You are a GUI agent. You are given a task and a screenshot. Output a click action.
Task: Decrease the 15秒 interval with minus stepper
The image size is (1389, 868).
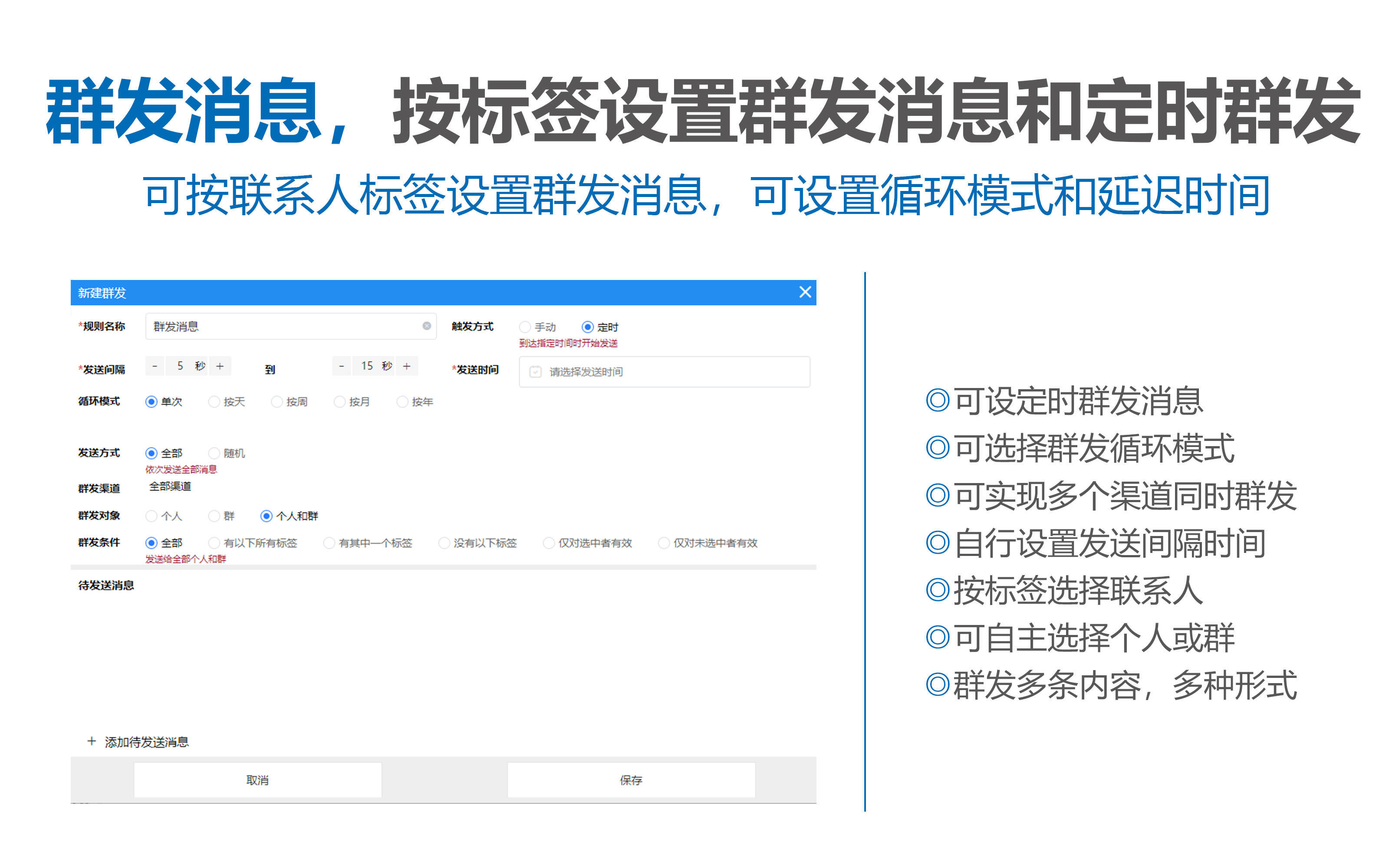[342, 366]
